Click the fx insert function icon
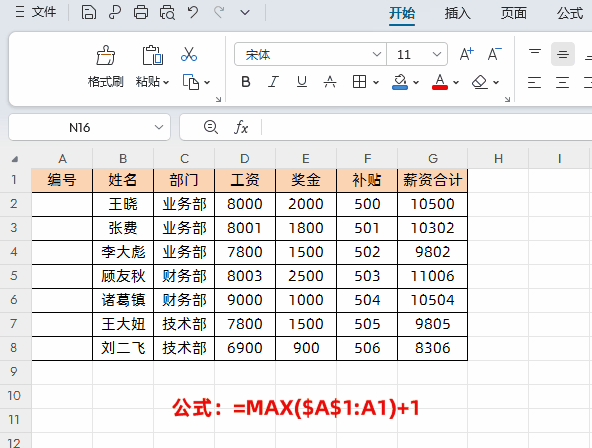Screen dimensions: 592x448 241,127
